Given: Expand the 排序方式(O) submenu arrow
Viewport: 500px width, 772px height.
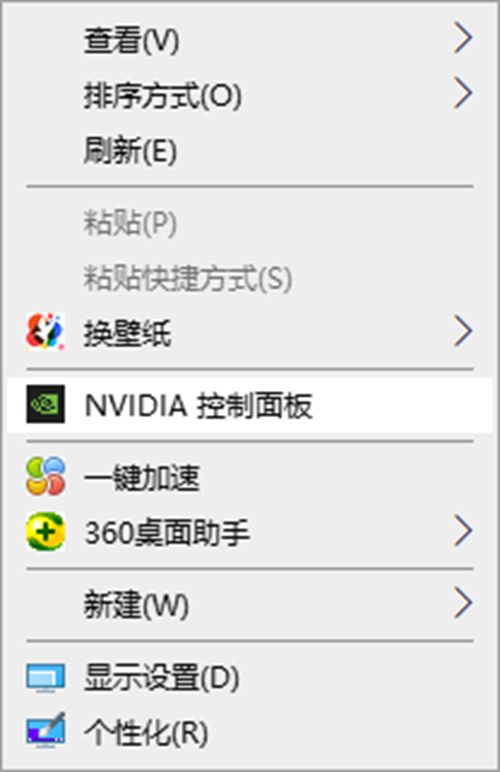Looking at the screenshot, I should coord(463,93).
